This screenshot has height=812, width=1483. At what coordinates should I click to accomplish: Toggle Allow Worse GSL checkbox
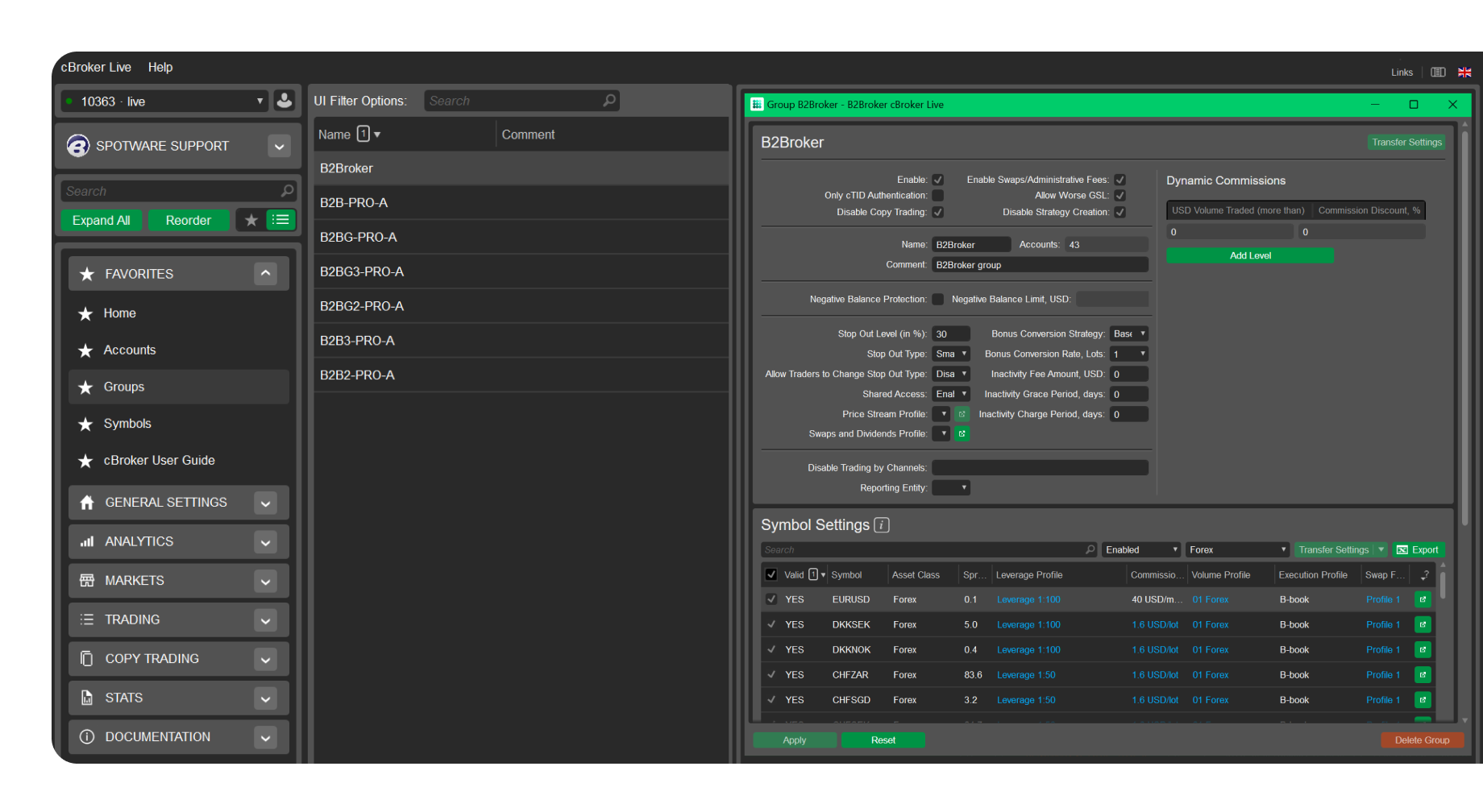tap(1120, 196)
